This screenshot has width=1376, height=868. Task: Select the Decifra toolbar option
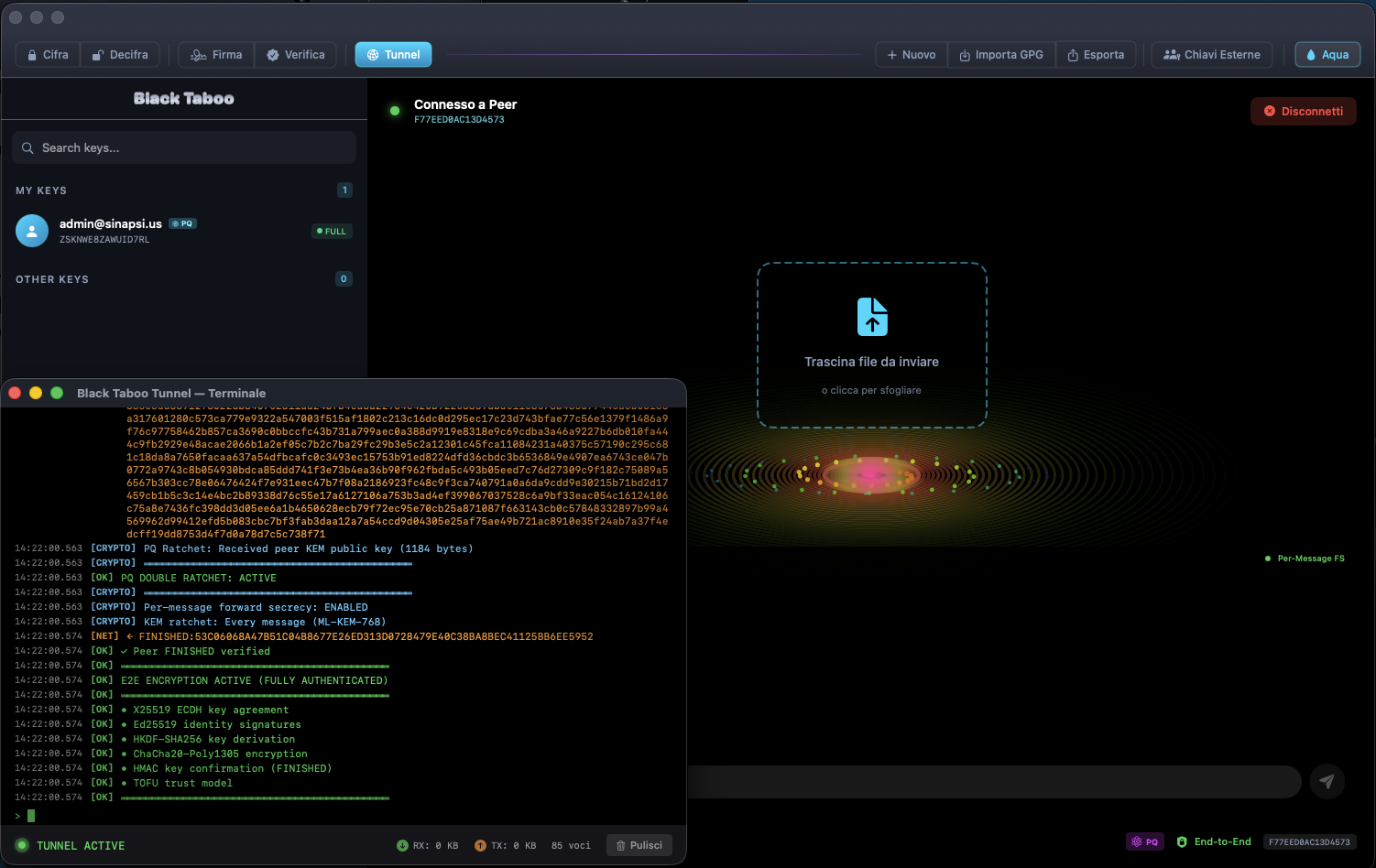click(x=120, y=55)
